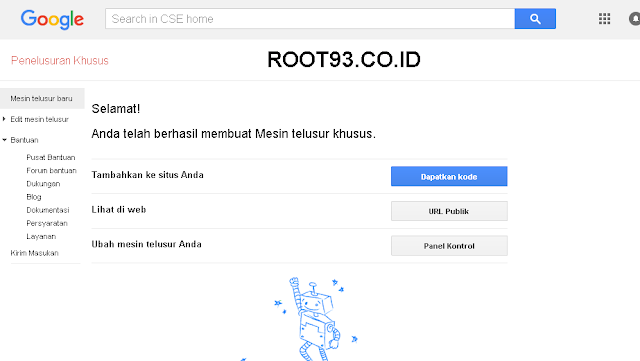Open Forum bantuan link

[51, 170]
